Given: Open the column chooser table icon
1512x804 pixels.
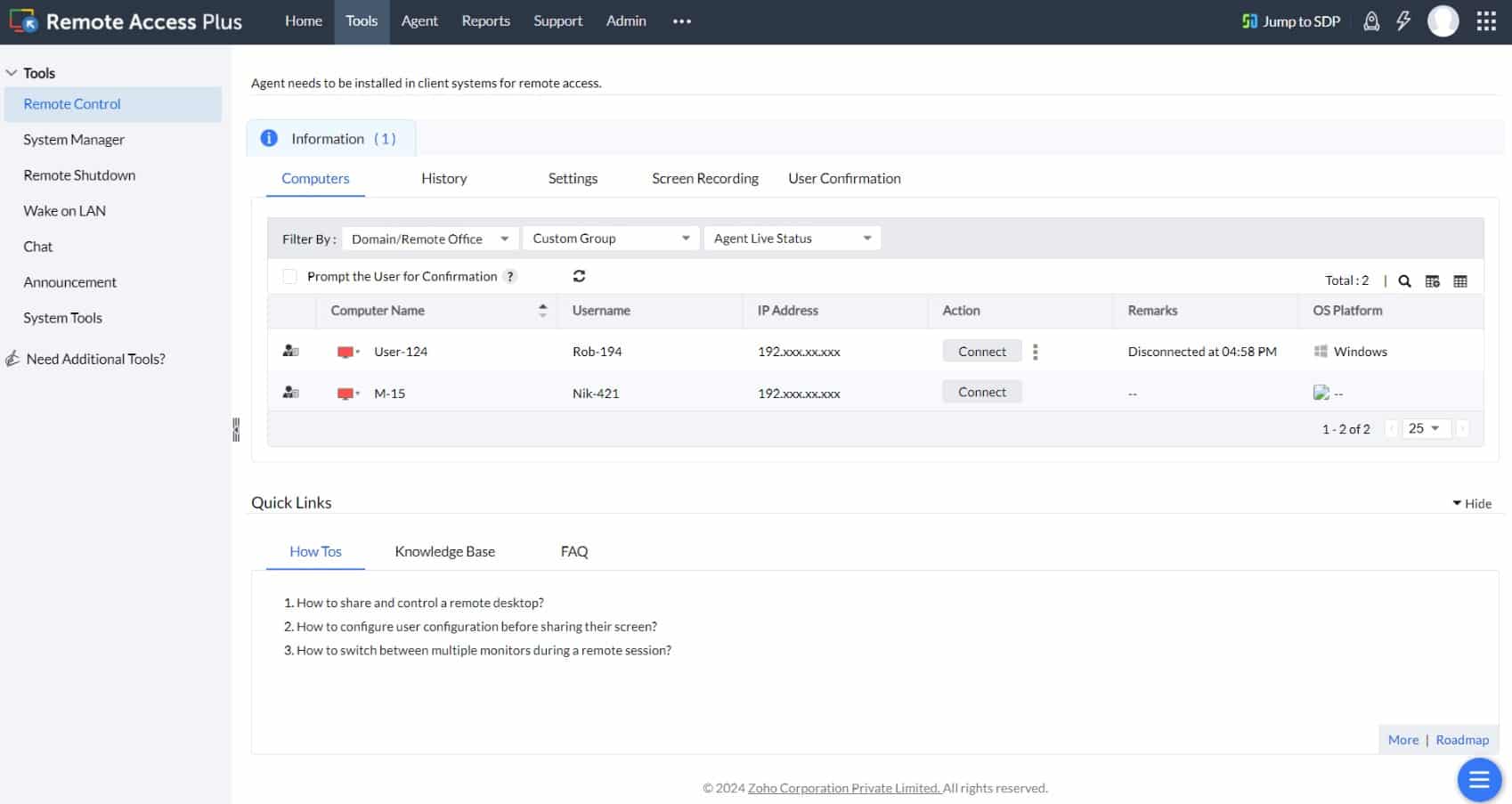Looking at the screenshot, I should (1434, 280).
